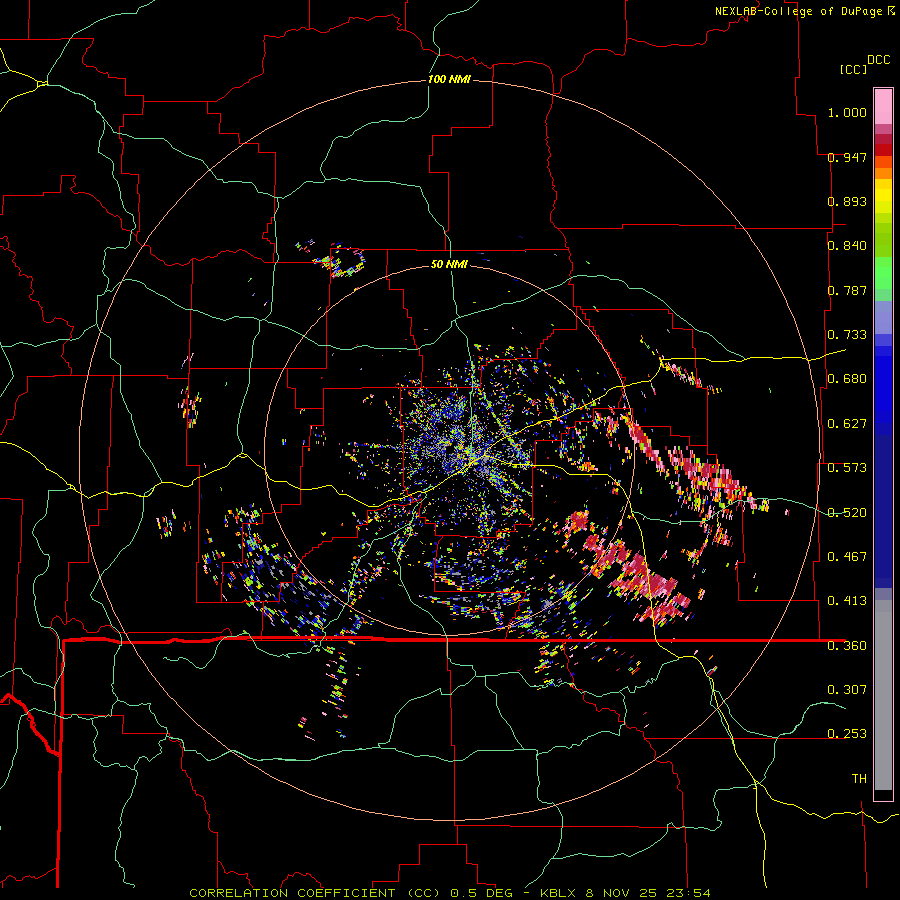Click the 0.627 scale value
900x900 pixels.
click(847, 424)
